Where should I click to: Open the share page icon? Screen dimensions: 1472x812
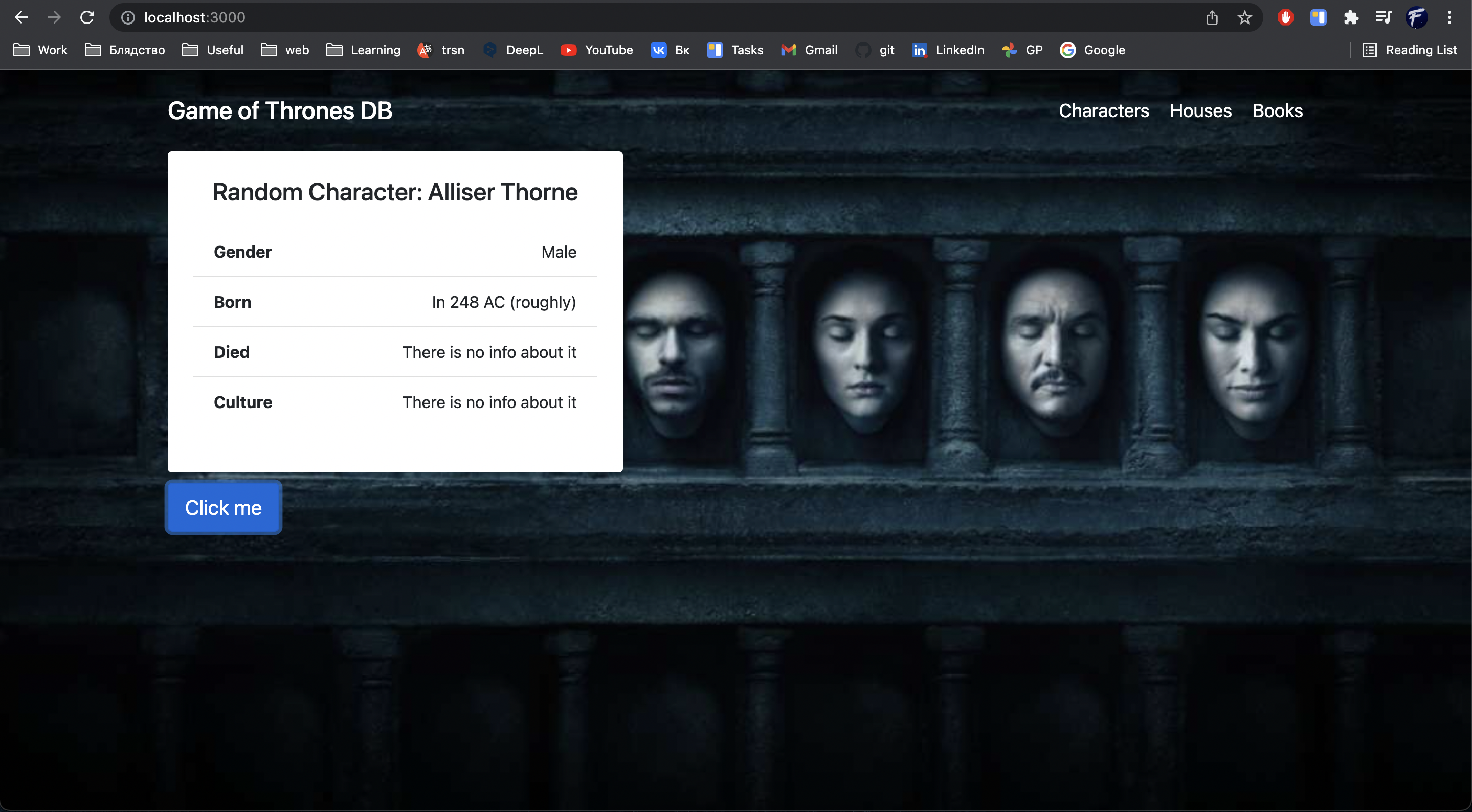coord(1212,18)
